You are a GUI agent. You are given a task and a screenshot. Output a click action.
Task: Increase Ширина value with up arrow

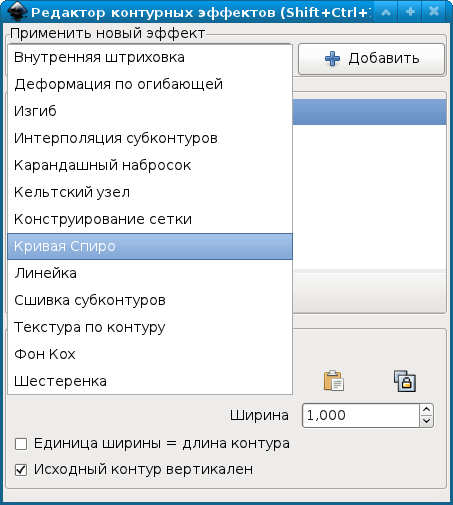pyautogui.click(x=427, y=409)
